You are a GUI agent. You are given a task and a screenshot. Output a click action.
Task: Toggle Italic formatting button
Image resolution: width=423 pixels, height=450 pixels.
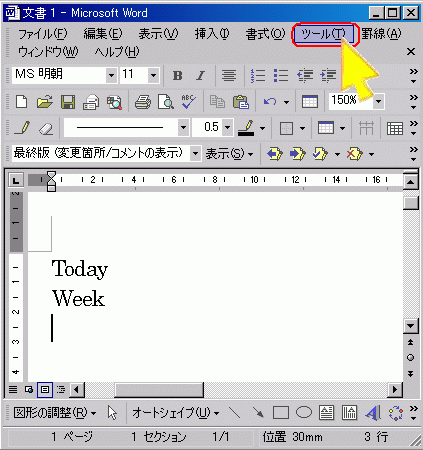[x=200, y=76]
